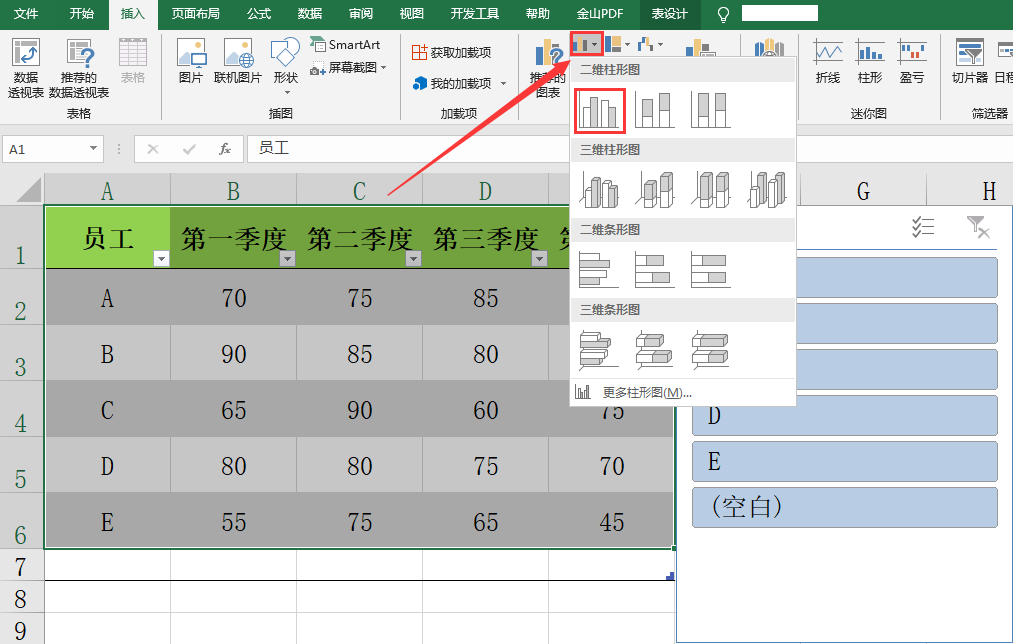1013x644 pixels.
Task: Select 3-D stacked bar chart
Action: 654,350
